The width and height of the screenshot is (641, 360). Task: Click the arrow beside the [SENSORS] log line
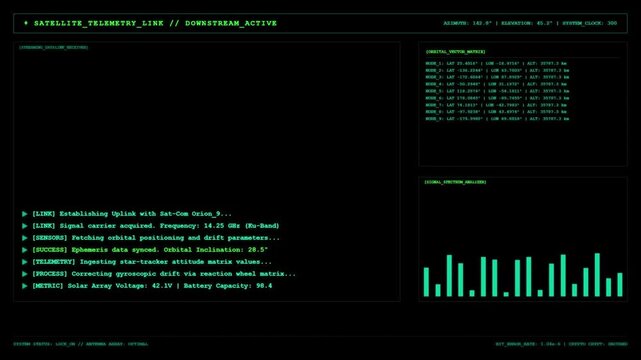pos(25,238)
